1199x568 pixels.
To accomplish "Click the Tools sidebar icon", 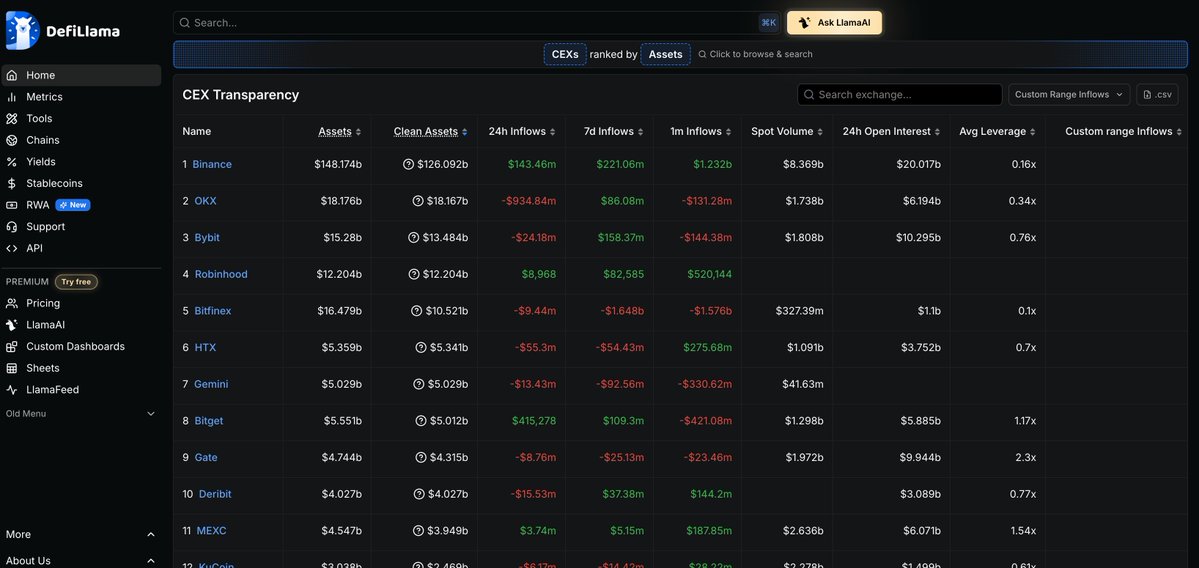I will pyautogui.click(x=12, y=119).
